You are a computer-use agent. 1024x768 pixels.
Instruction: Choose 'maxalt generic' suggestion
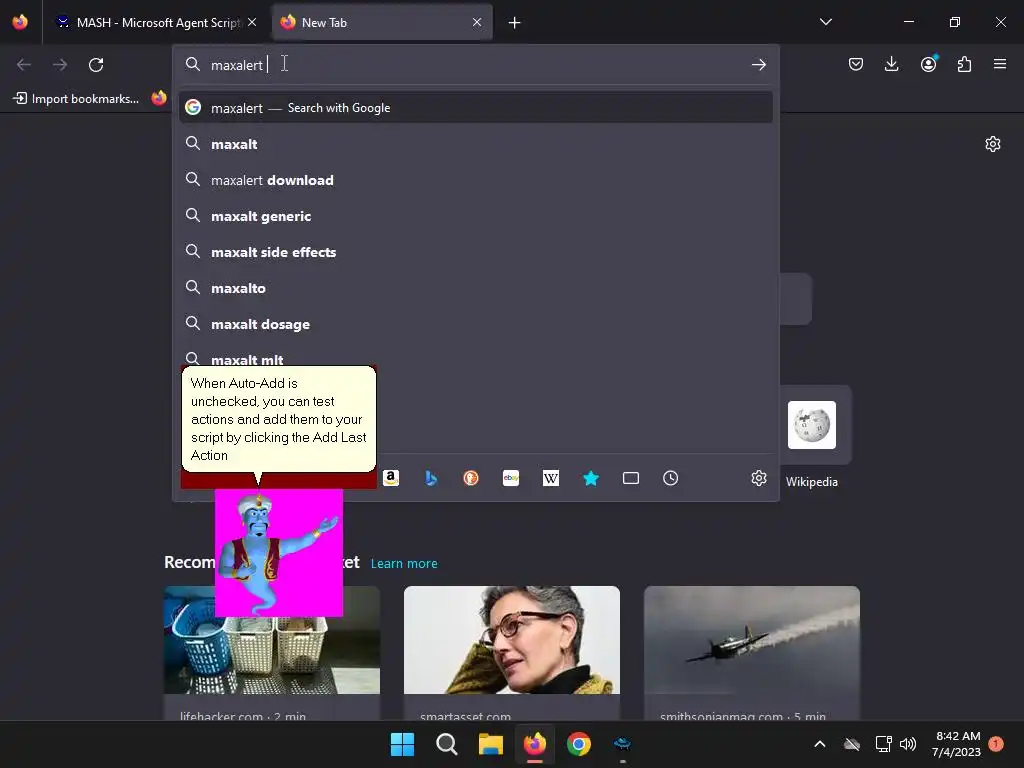tap(475, 216)
